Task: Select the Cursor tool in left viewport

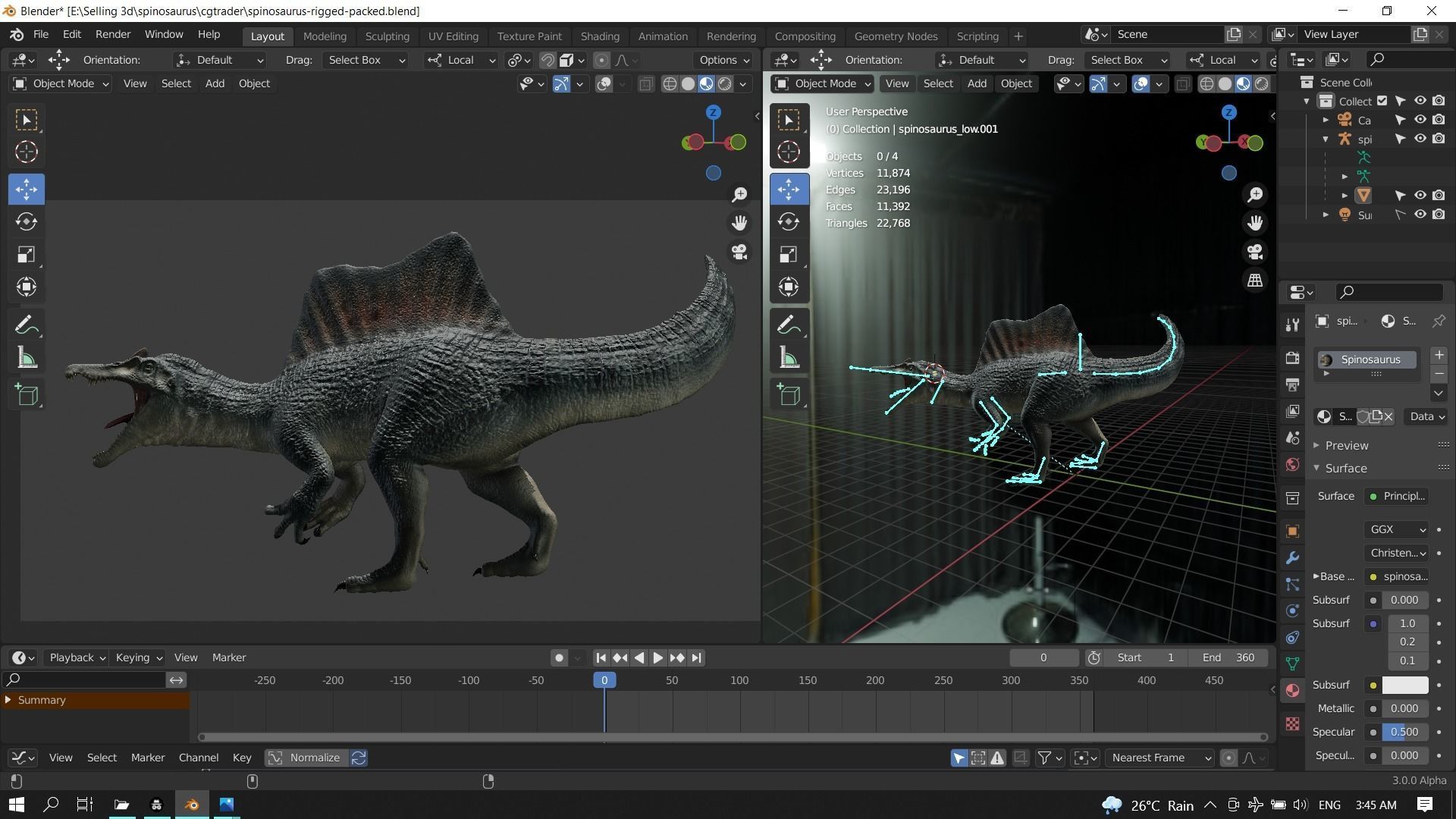Action: click(27, 152)
